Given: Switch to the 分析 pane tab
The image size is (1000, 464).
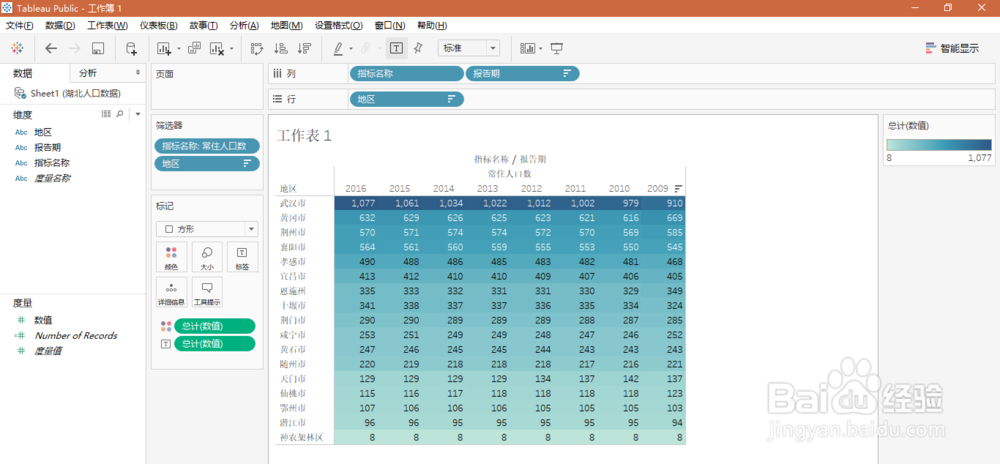Looking at the screenshot, I should 88,73.
